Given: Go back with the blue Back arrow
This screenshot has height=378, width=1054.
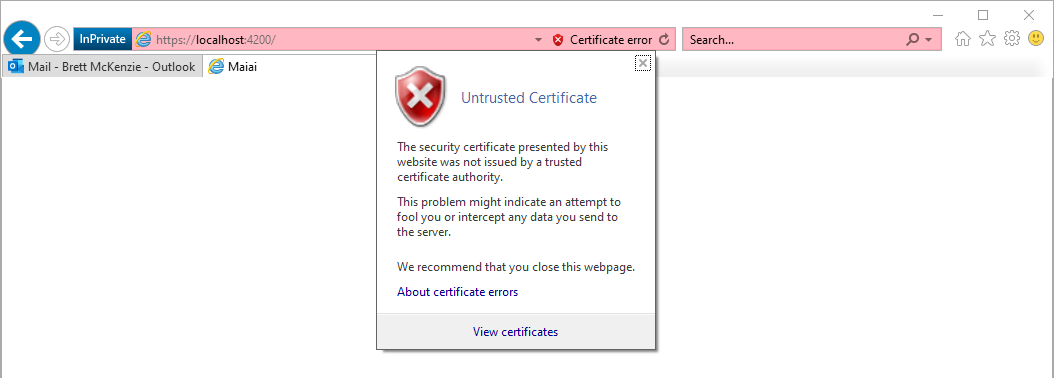Looking at the screenshot, I should [22, 39].
